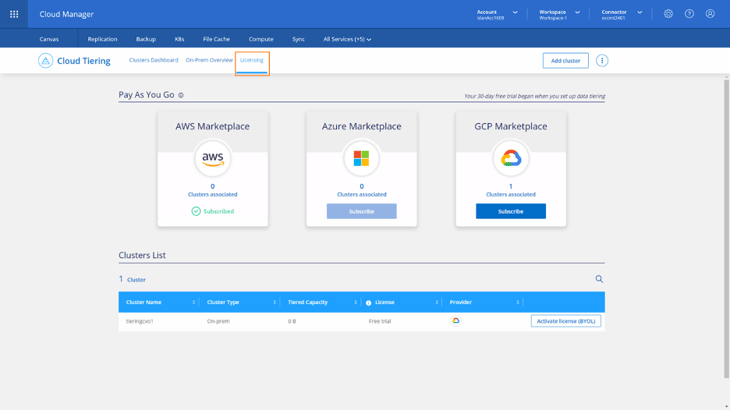Click the Pay As You Go info icon
This screenshot has width=730, height=410.
point(181,96)
